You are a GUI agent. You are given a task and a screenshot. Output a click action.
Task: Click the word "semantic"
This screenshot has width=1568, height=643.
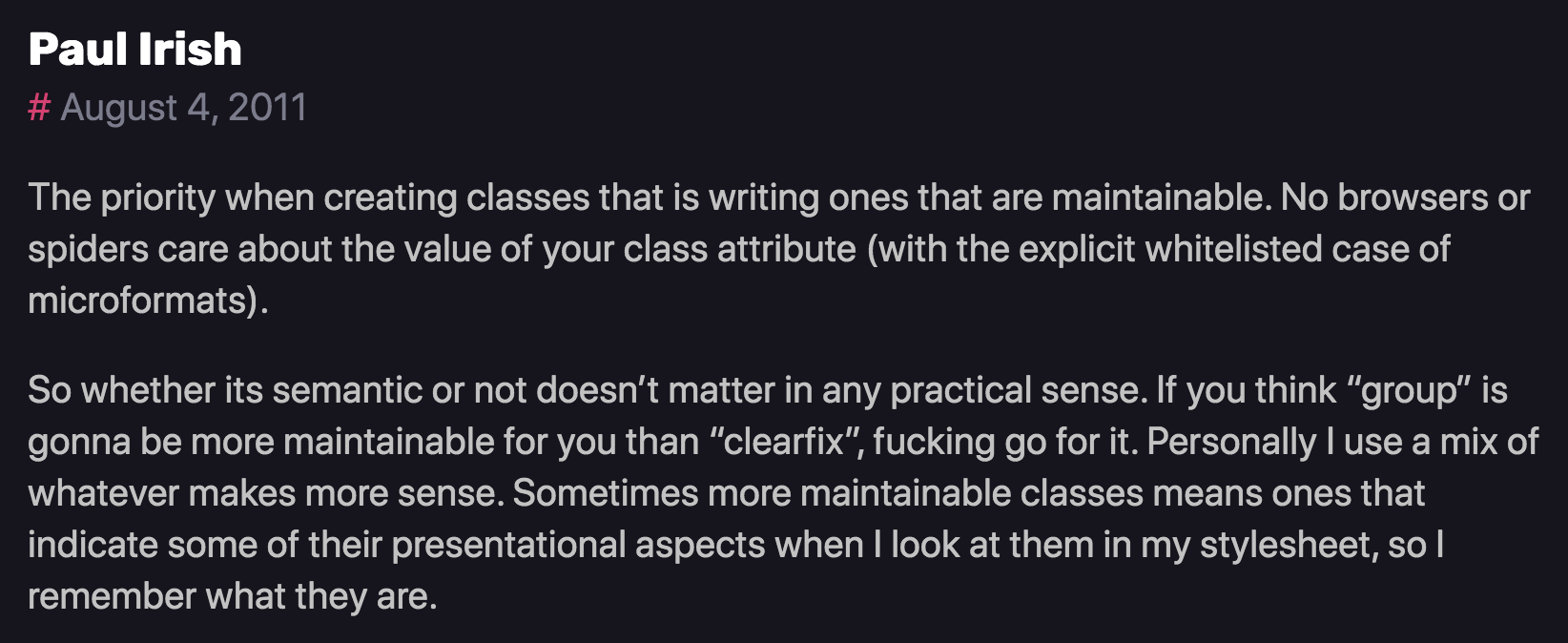click(x=347, y=390)
